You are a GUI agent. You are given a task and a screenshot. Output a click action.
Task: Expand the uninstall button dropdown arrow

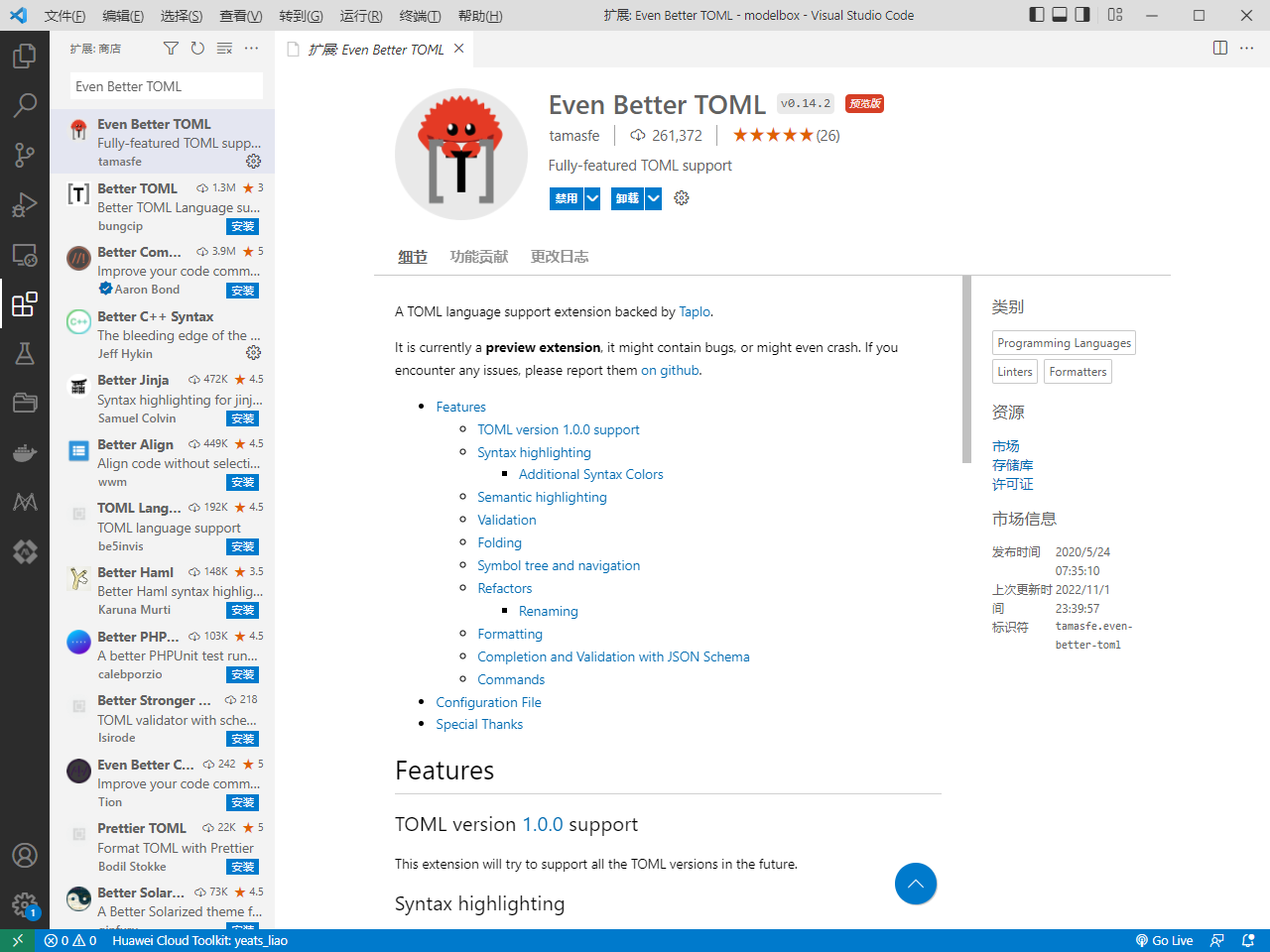654,198
